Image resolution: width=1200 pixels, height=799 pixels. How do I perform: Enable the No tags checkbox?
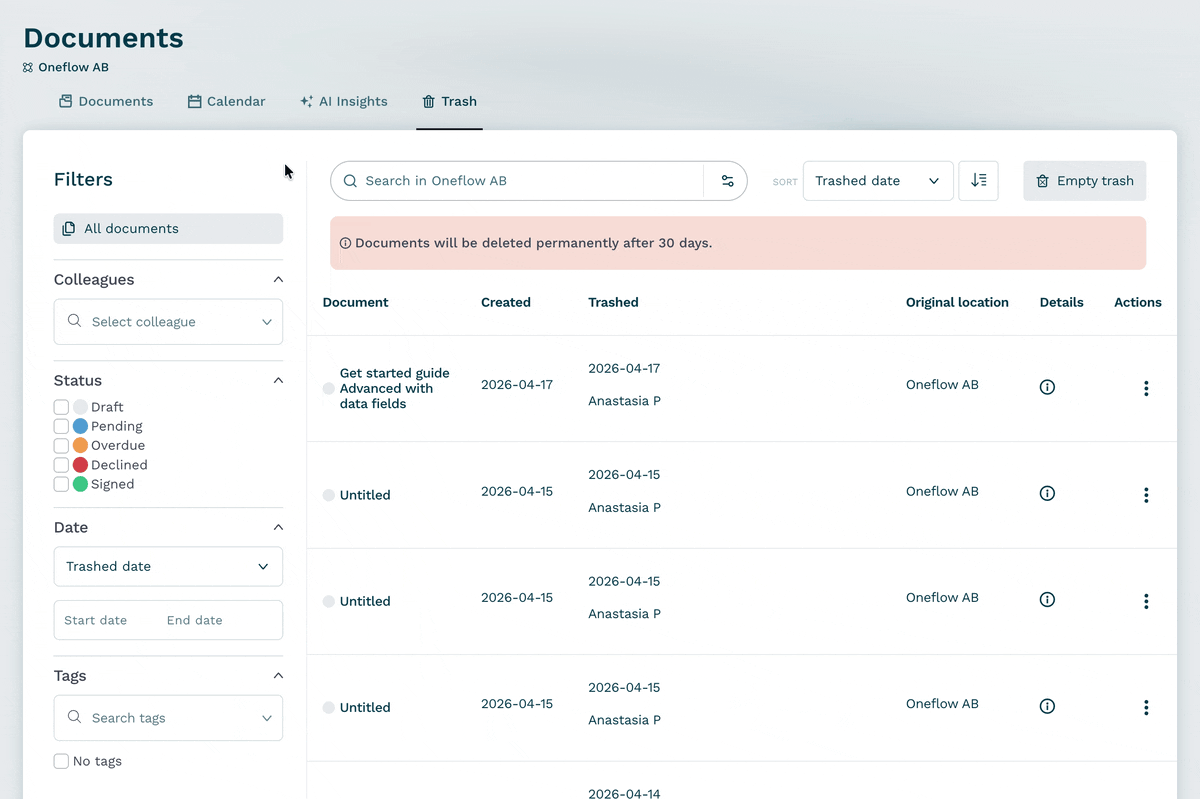61,761
